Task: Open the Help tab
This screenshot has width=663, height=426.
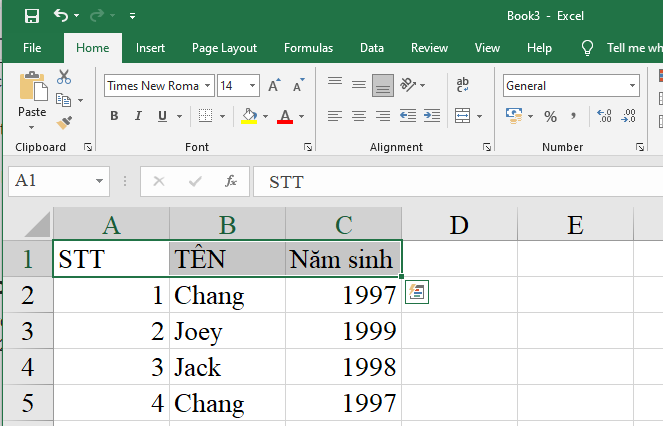Action: (539, 48)
